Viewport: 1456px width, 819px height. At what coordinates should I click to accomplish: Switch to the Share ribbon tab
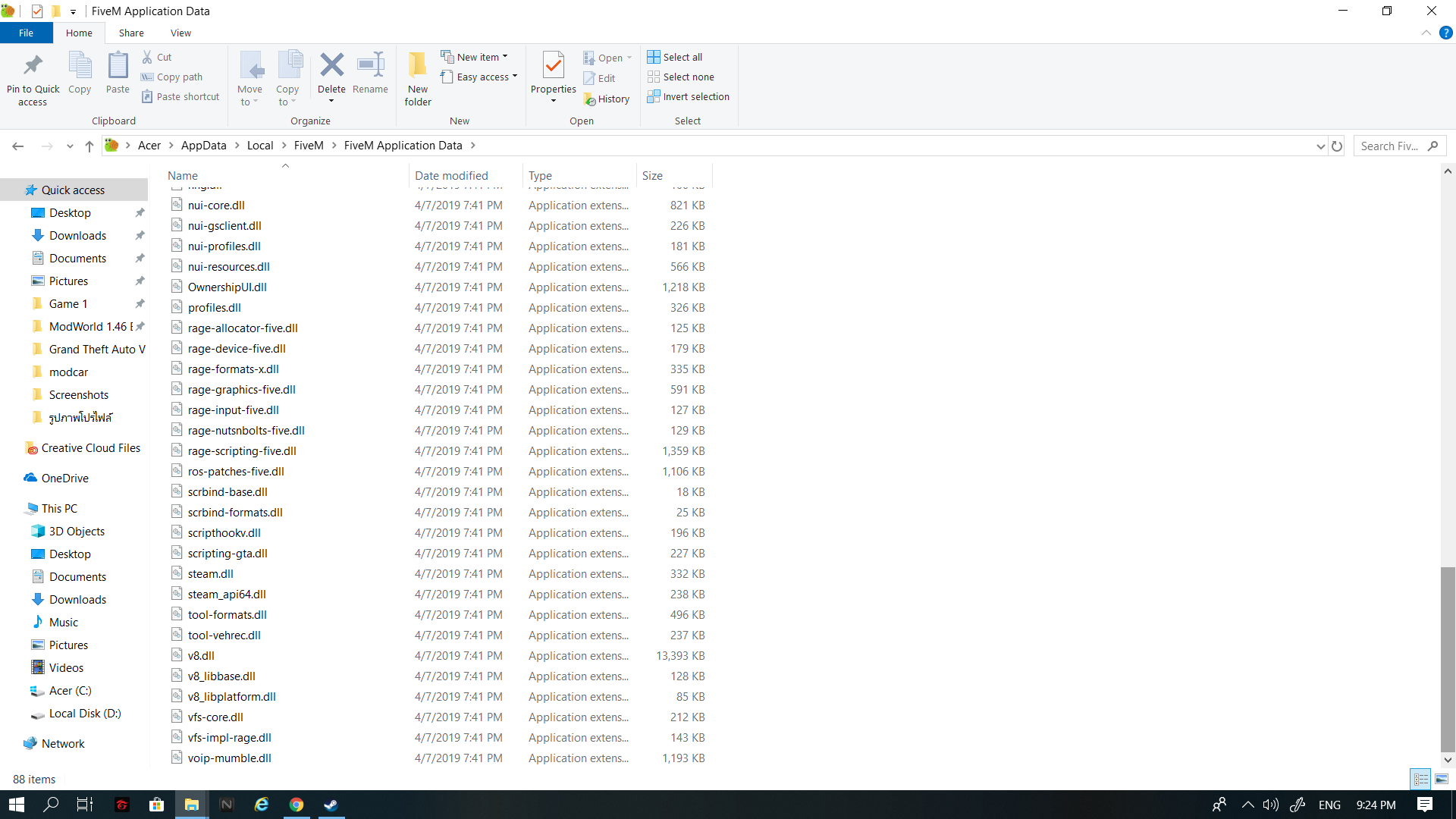click(131, 33)
